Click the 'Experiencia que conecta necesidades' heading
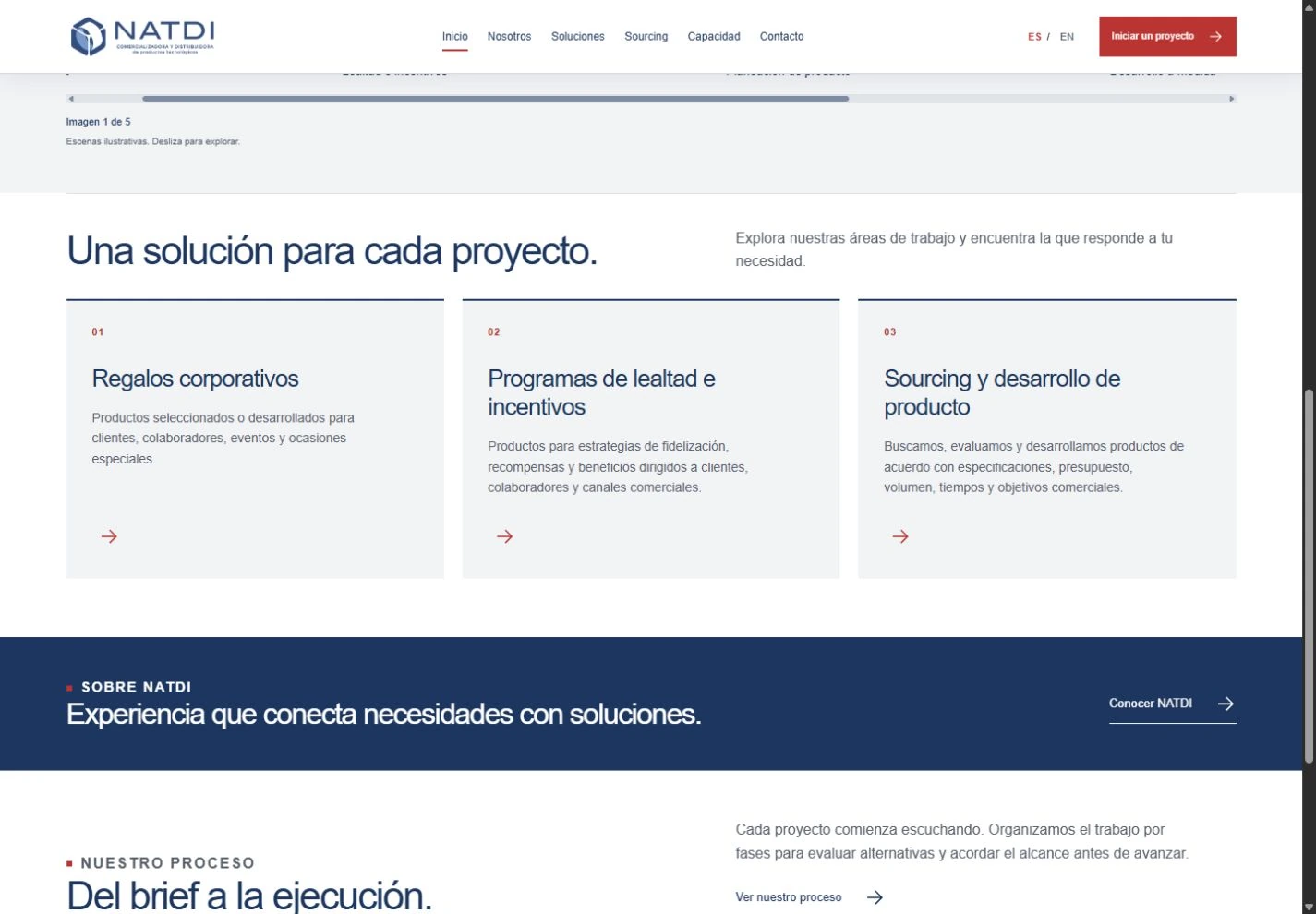The width and height of the screenshot is (1316, 914). (x=383, y=714)
